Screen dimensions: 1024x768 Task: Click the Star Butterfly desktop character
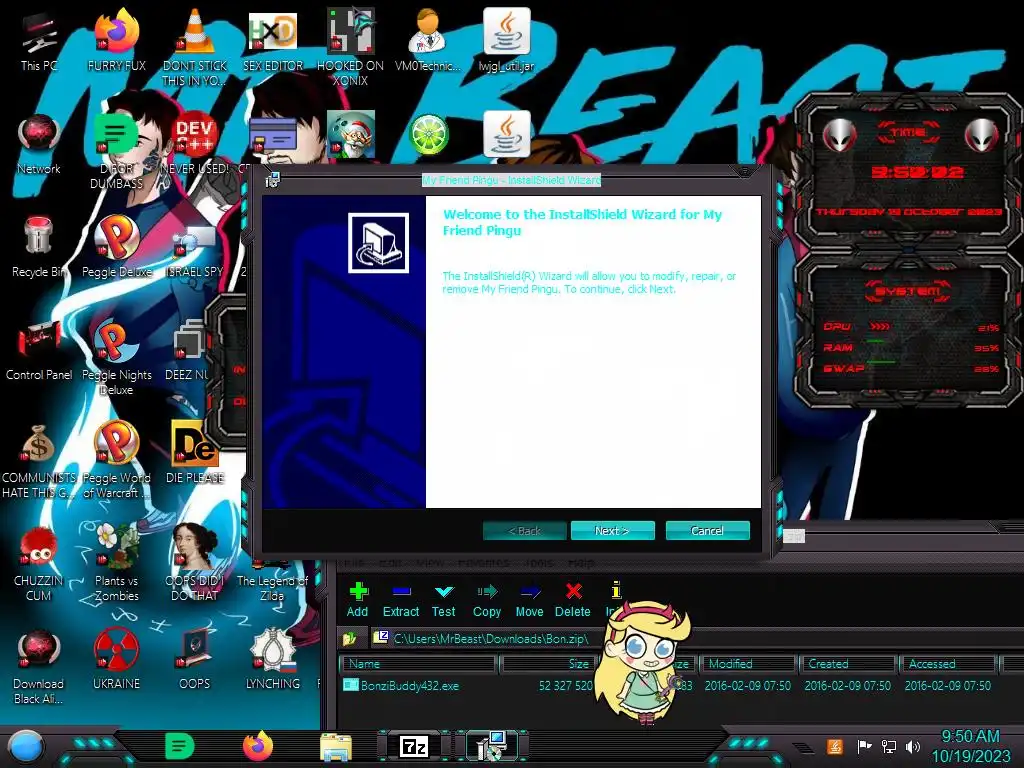(x=645, y=661)
